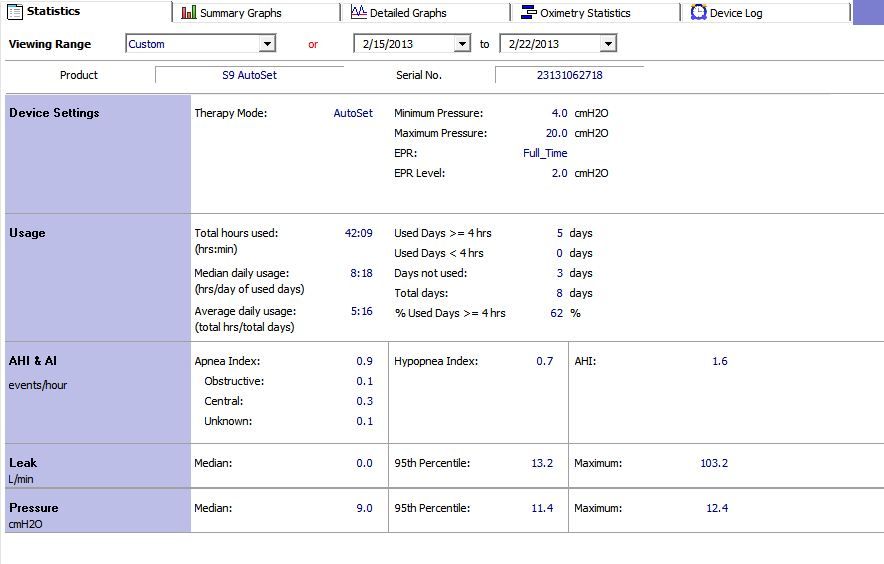The width and height of the screenshot is (884, 564).
Task: Click the Used Days >= 4 hrs label
Action: coord(443,233)
